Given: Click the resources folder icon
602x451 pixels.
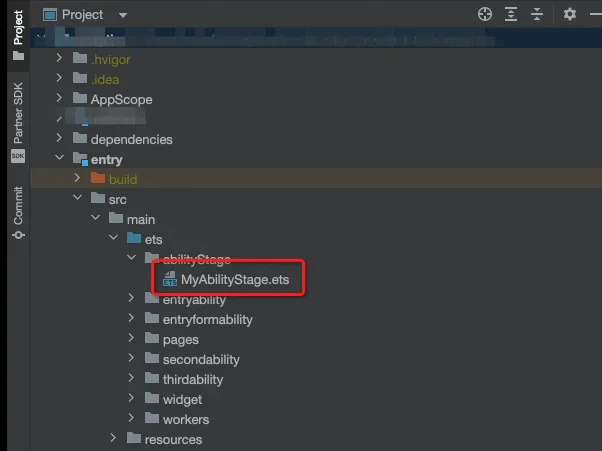Looking at the screenshot, I should (x=134, y=437).
